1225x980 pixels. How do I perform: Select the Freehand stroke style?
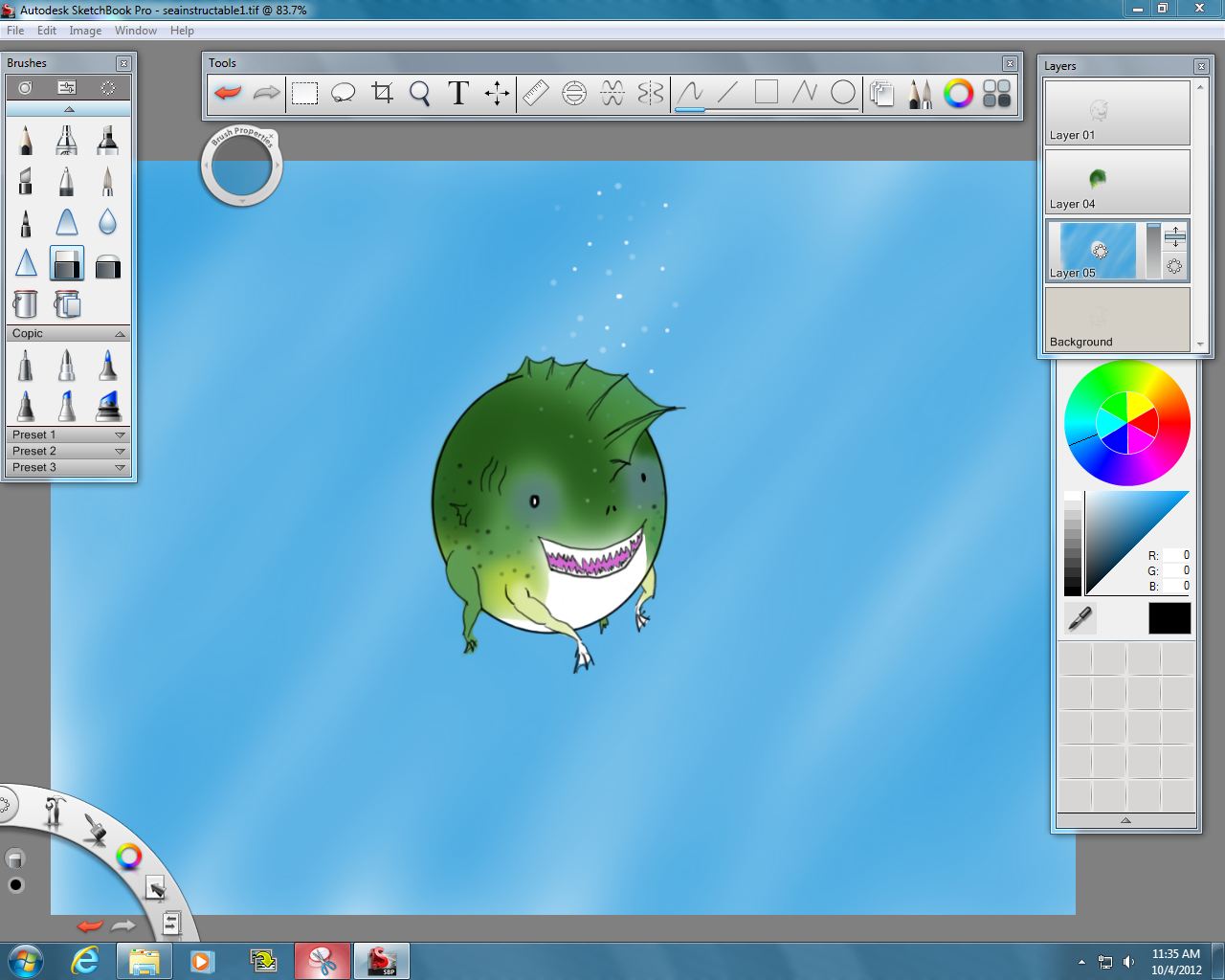(x=690, y=93)
